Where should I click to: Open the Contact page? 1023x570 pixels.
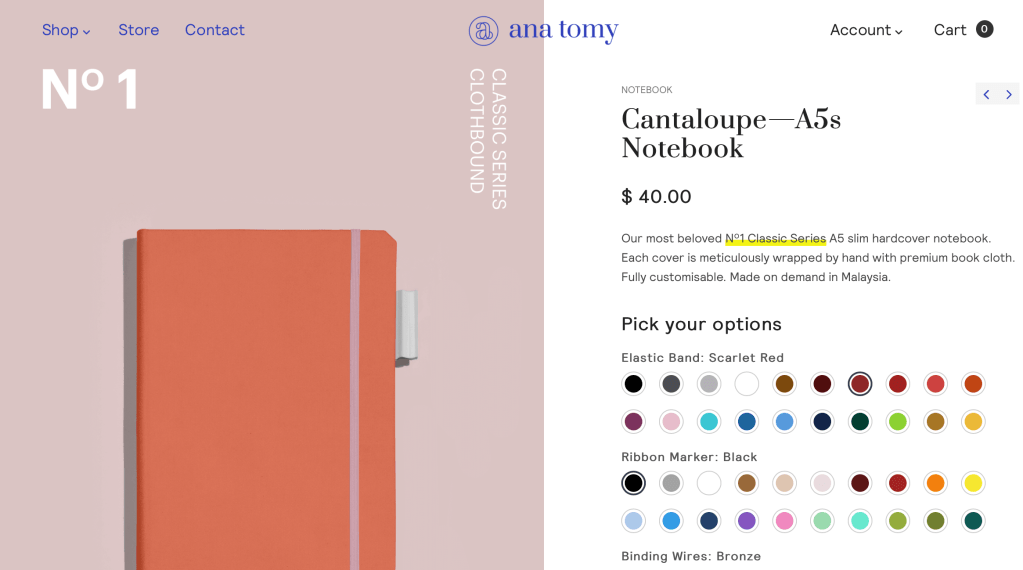click(x=215, y=30)
